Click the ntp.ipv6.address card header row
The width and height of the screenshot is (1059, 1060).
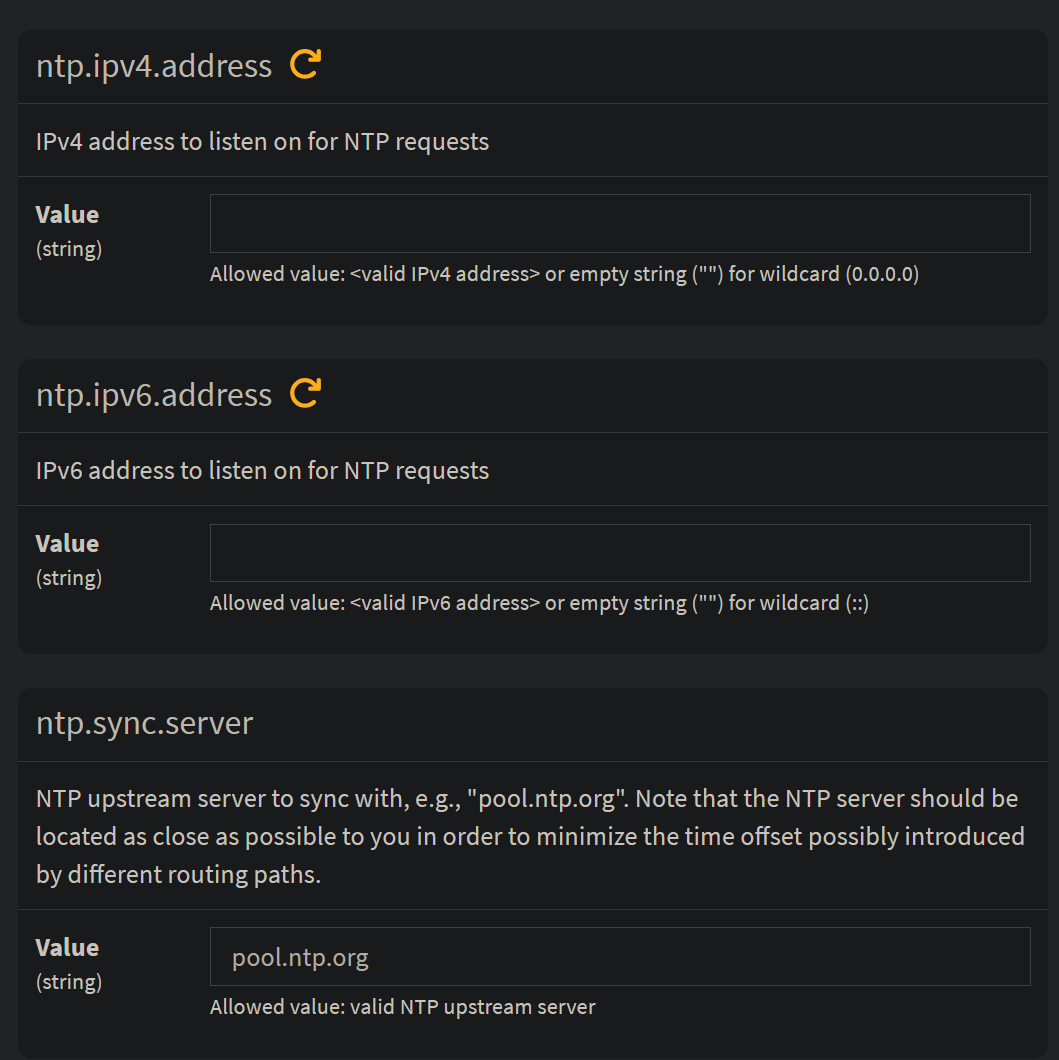pyautogui.click(x=530, y=394)
